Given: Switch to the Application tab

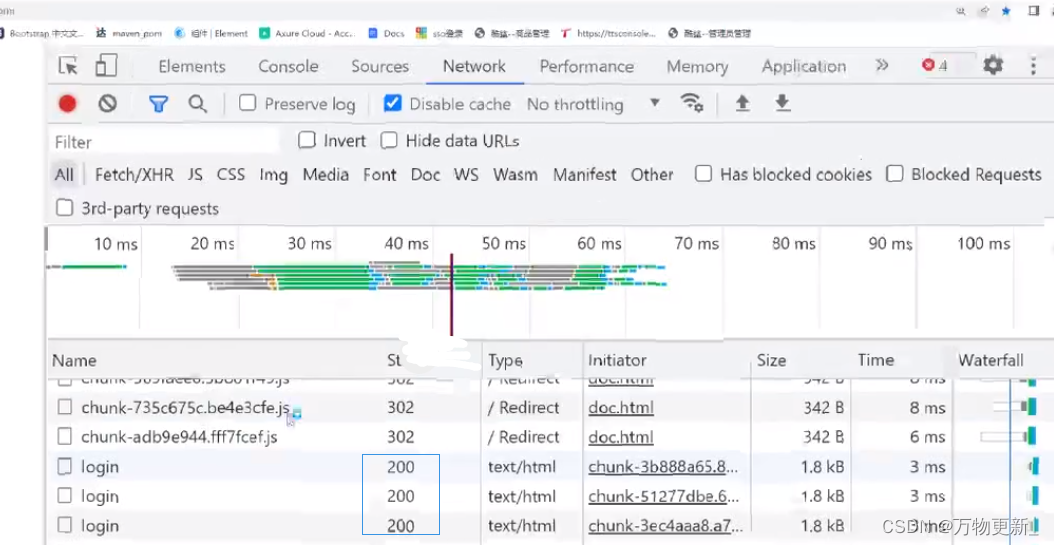Looking at the screenshot, I should click(x=803, y=66).
